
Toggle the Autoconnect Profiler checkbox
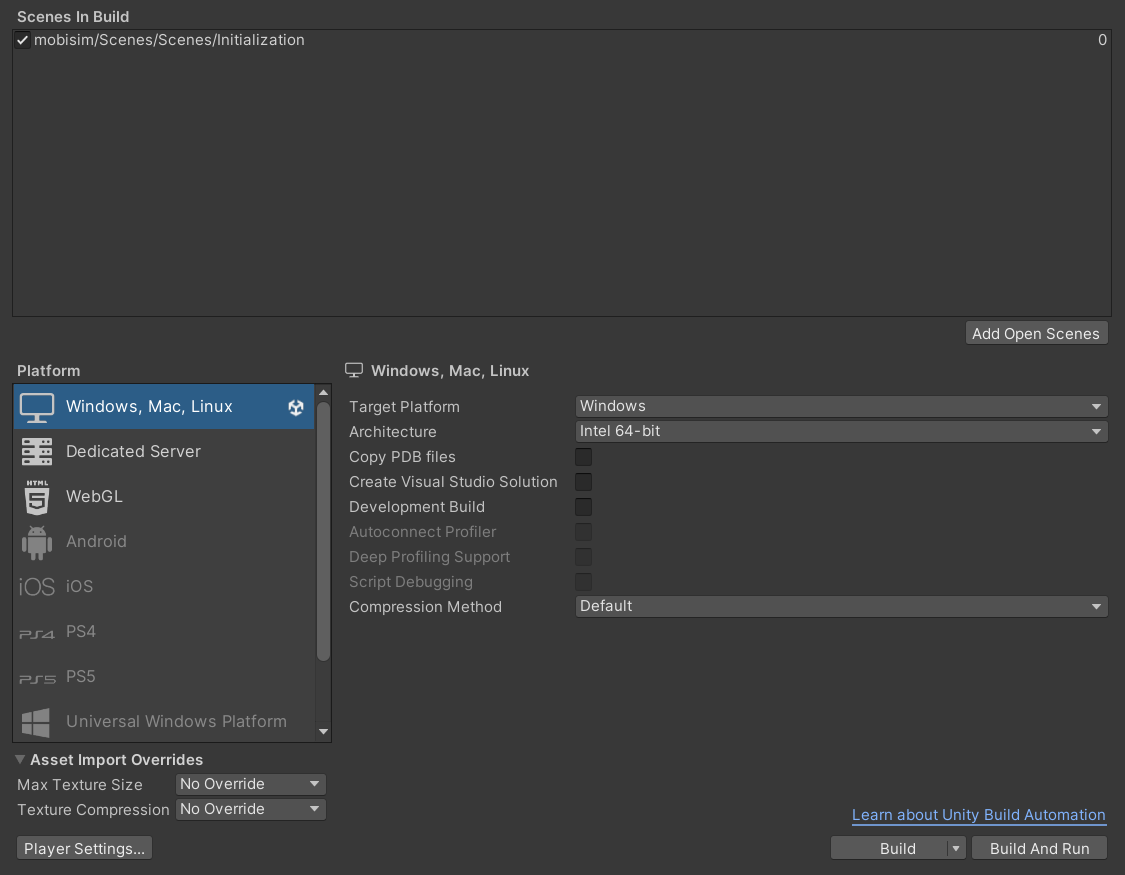[583, 532]
